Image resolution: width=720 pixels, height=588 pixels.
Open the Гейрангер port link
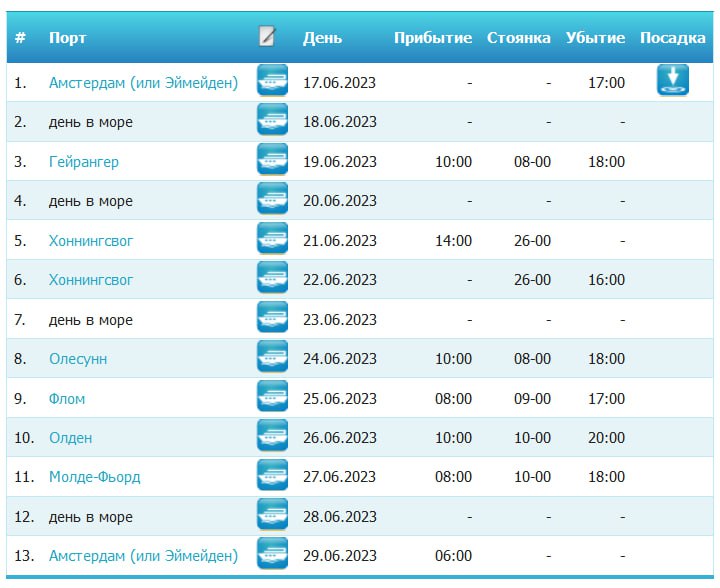tap(84, 162)
